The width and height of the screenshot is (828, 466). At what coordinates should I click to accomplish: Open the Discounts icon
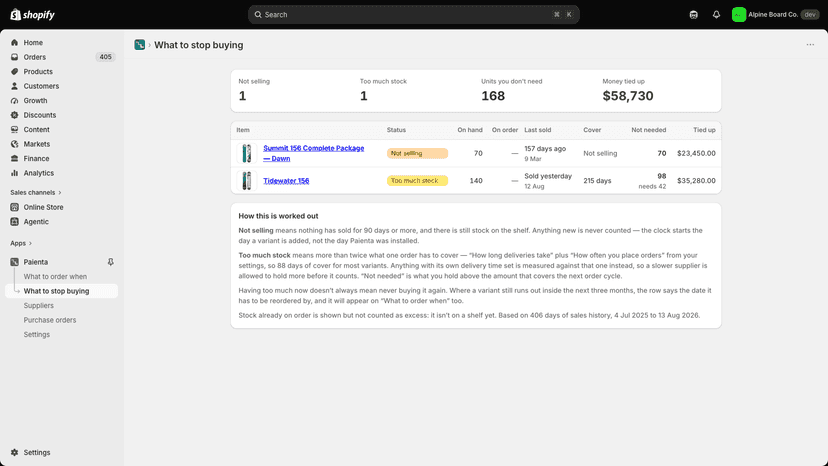(14, 115)
